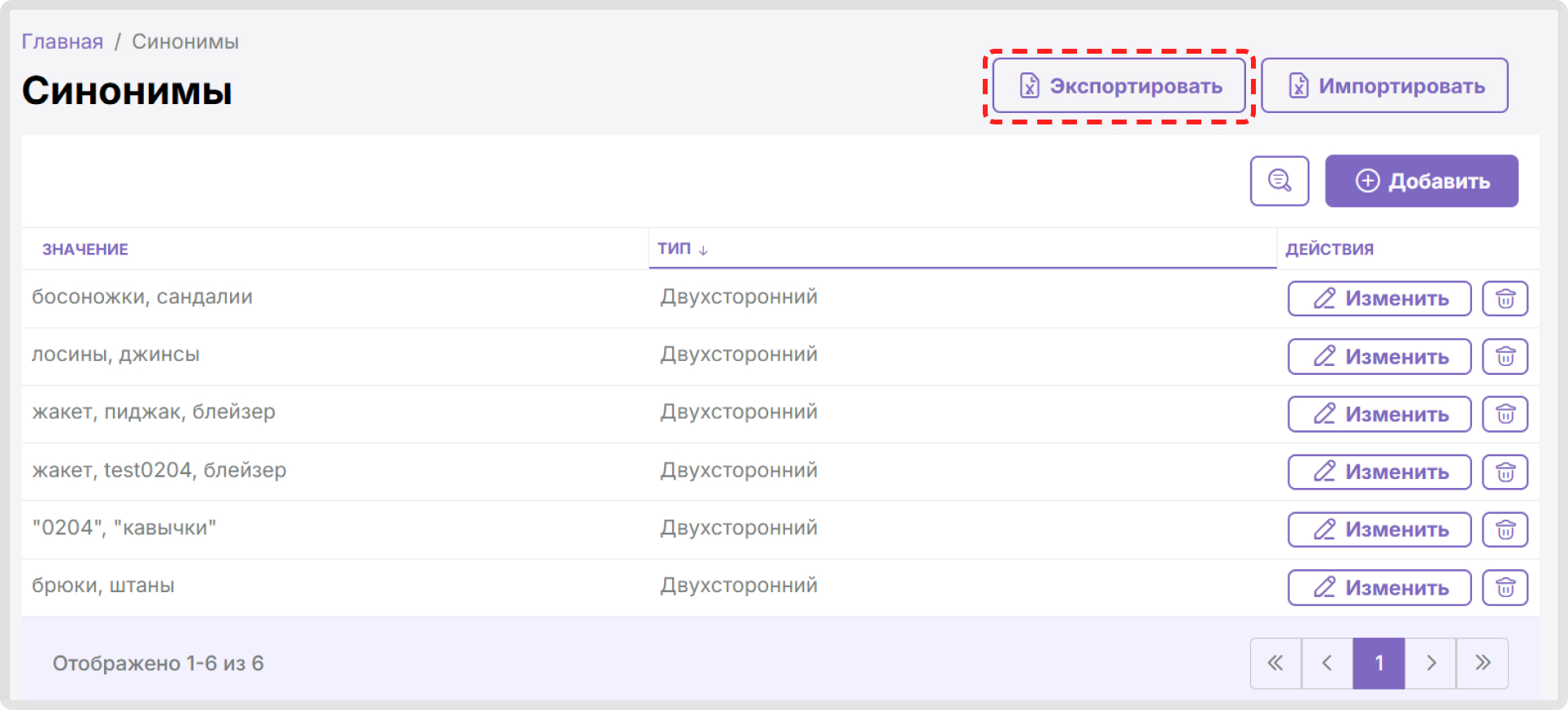This screenshot has width=1568, height=710.
Task: Open the search filter magnifier icon
Action: [1279, 181]
